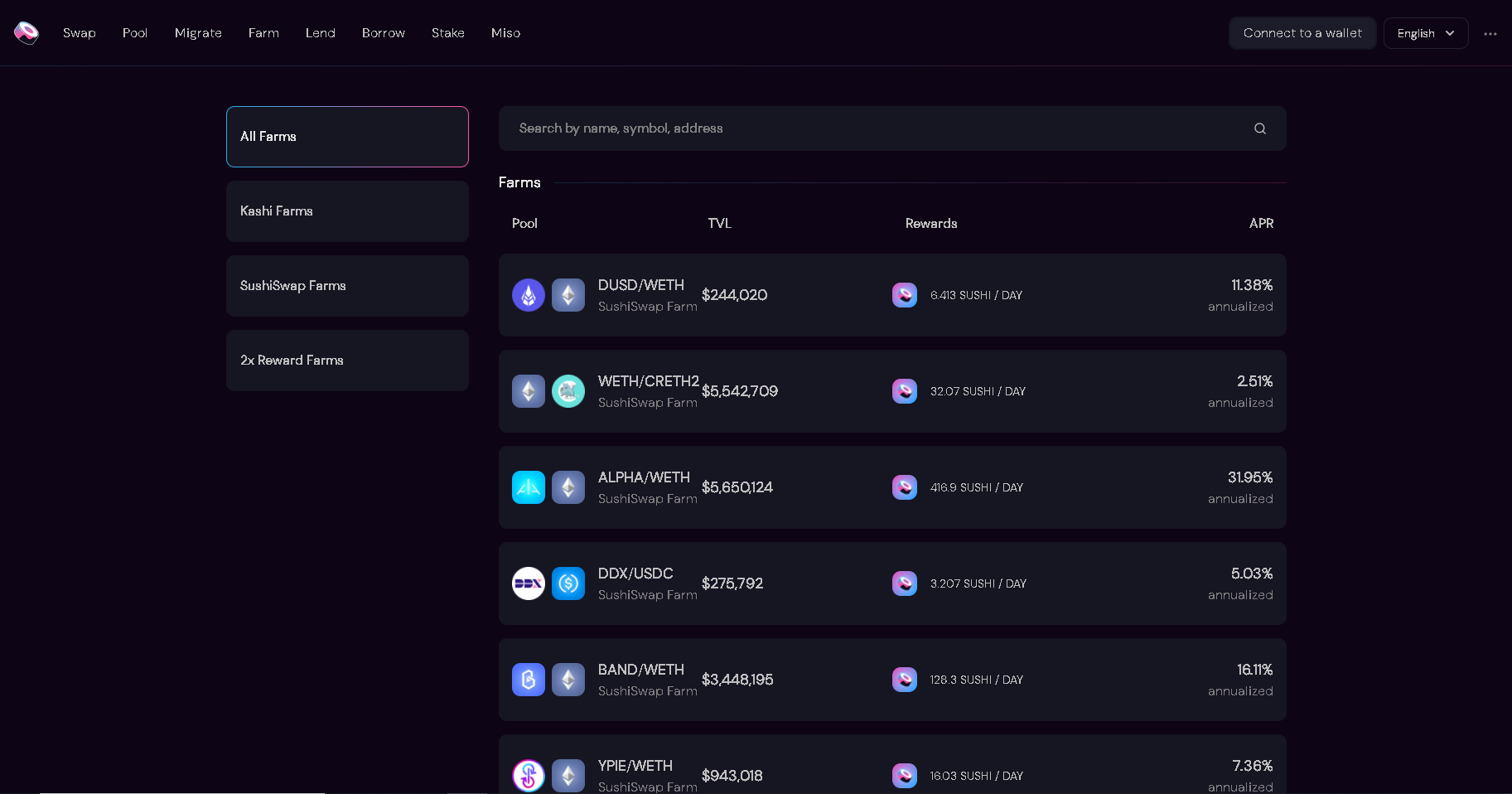Open the DUSD/WETH farm name
Screen dimensions: 1512x794
click(x=641, y=285)
